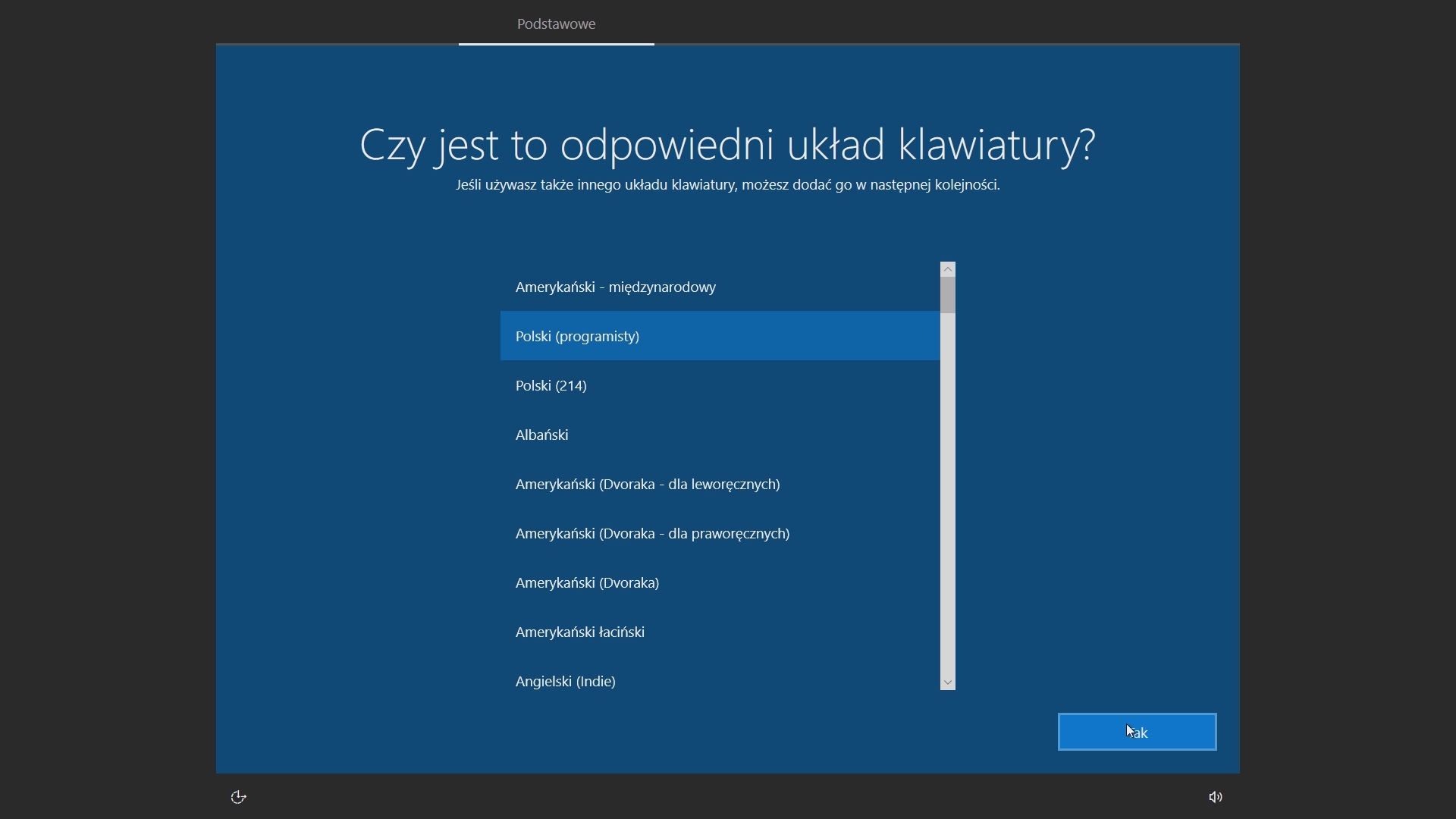The height and width of the screenshot is (819, 1456).
Task: Pick the Albański keyboard layout
Action: tap(720, 435)
